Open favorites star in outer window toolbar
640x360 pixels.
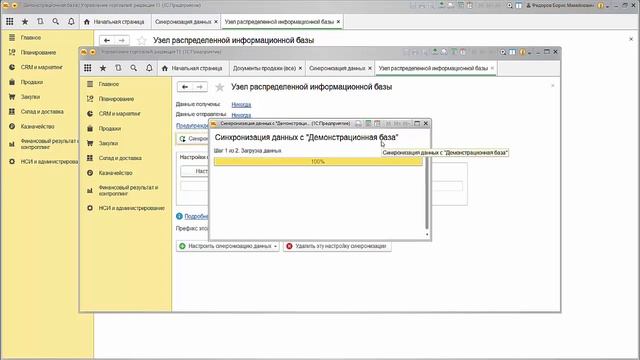(25, 22)
